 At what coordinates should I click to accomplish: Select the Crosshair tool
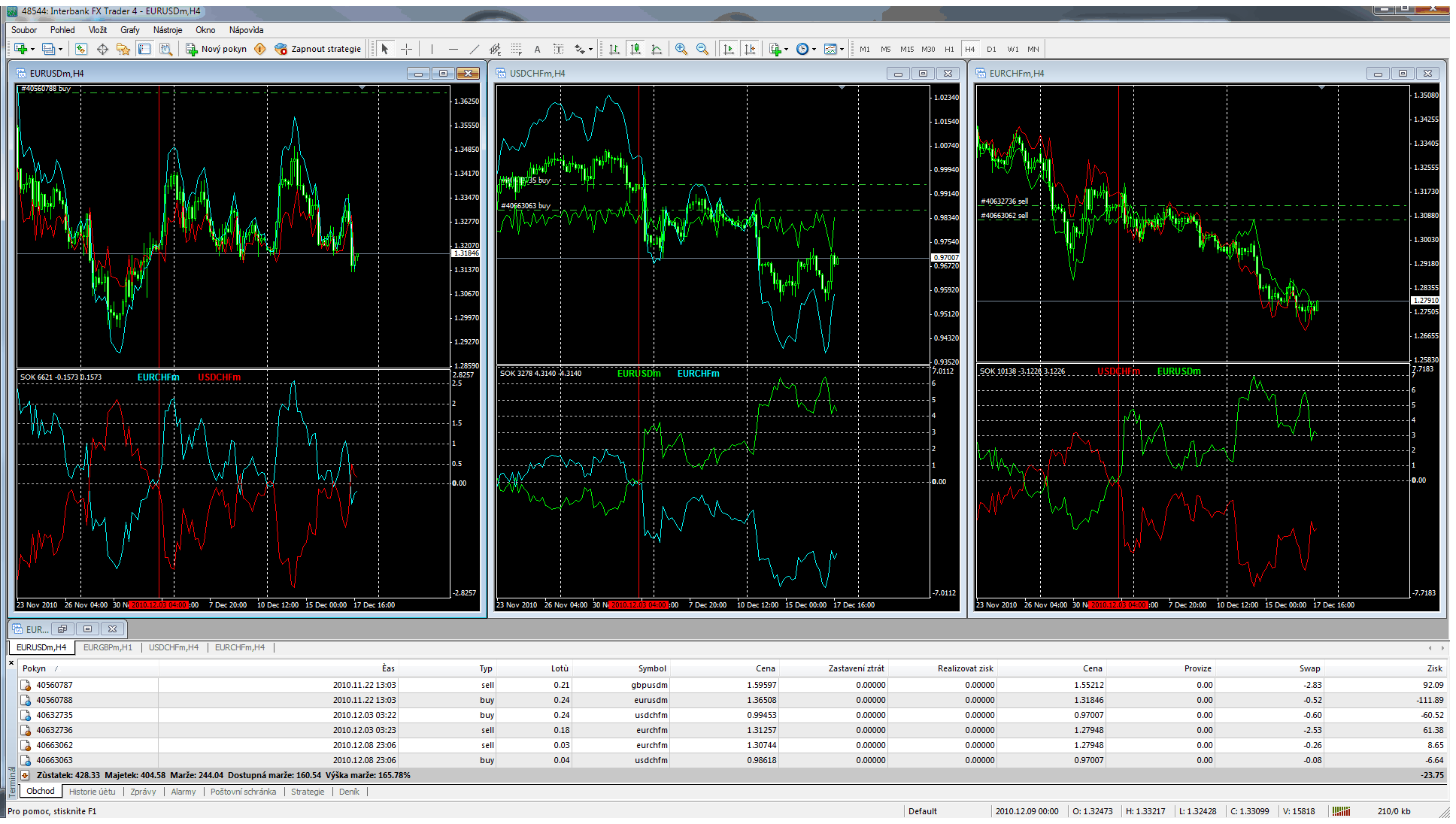[406, 49]
